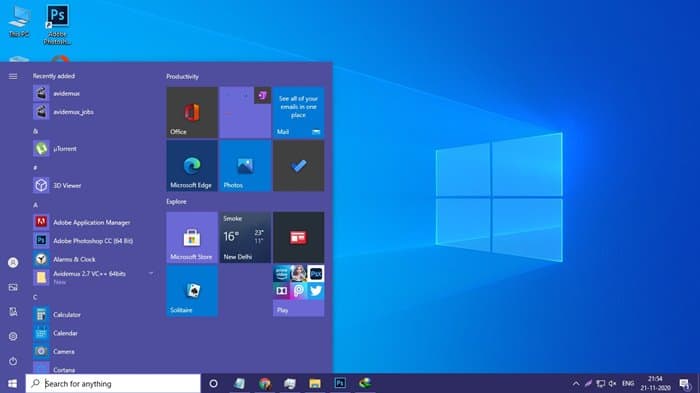
Task: Open Photoshop from the taskbar
Action: pyautogui.click(x=340, y=383)
